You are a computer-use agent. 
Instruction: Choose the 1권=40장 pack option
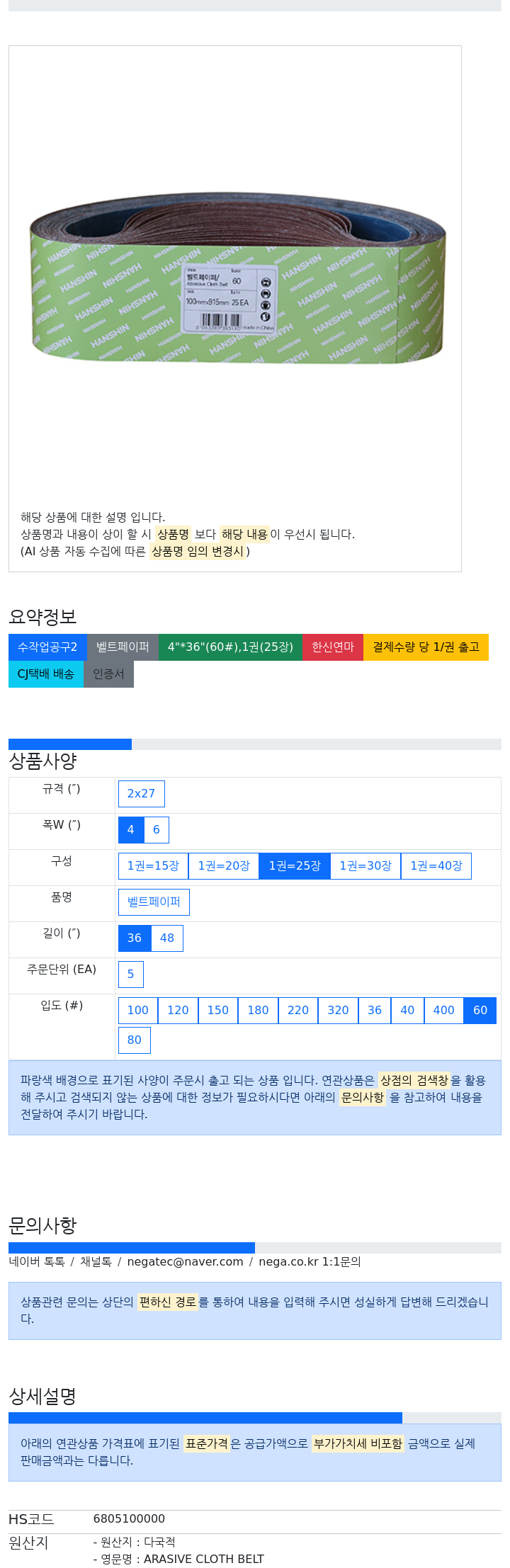click(x=436, y=866)
